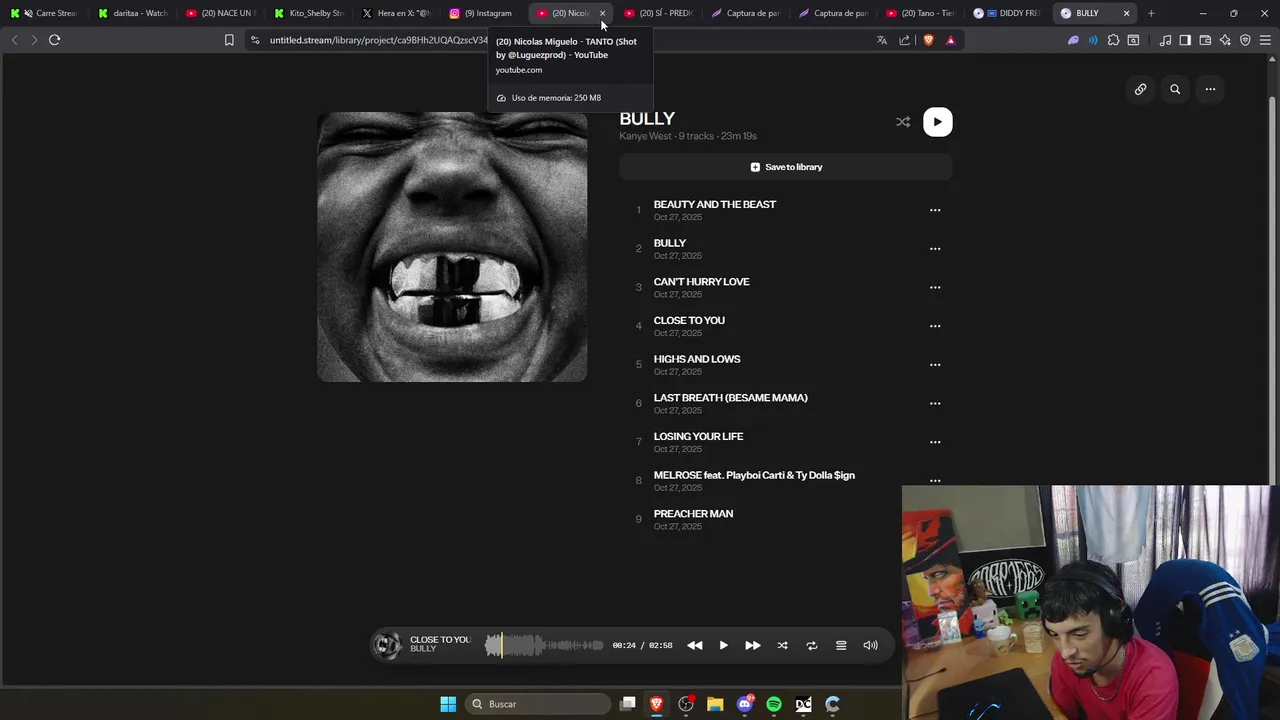Screen dimensions: 1280x720
Task: Open Brave VPN shield icon
Action: (x=1245, y=40)
